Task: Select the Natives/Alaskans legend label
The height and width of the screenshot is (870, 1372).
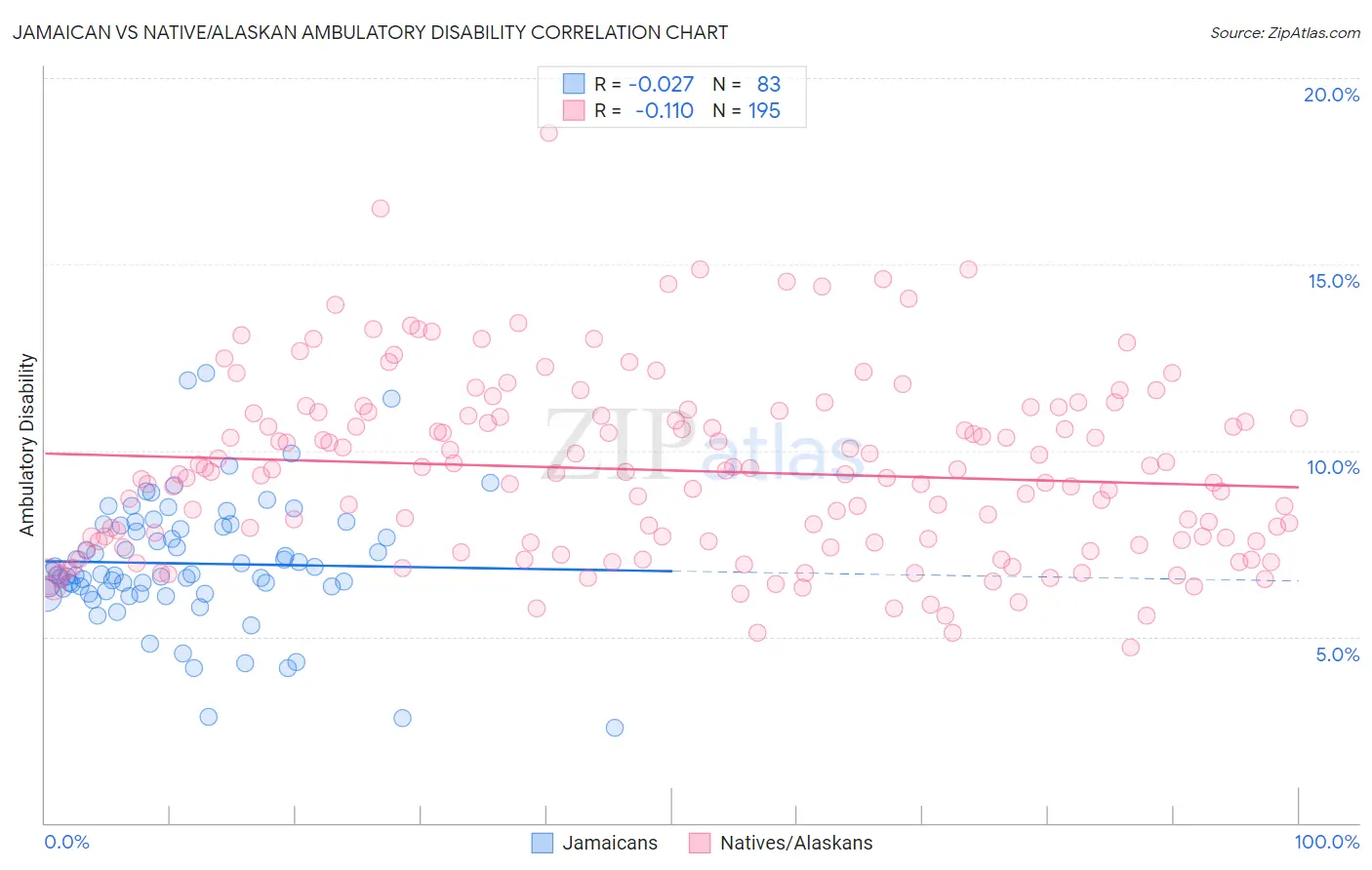Action: pyautogui.click(x=796, y=843)
